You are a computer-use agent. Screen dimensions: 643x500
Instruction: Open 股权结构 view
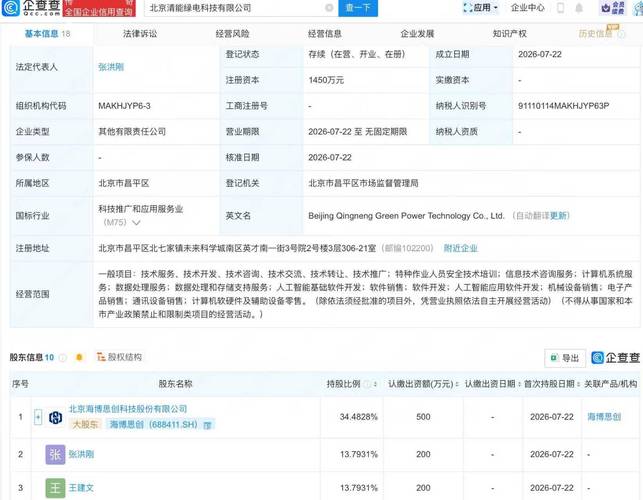click(119, 357)
